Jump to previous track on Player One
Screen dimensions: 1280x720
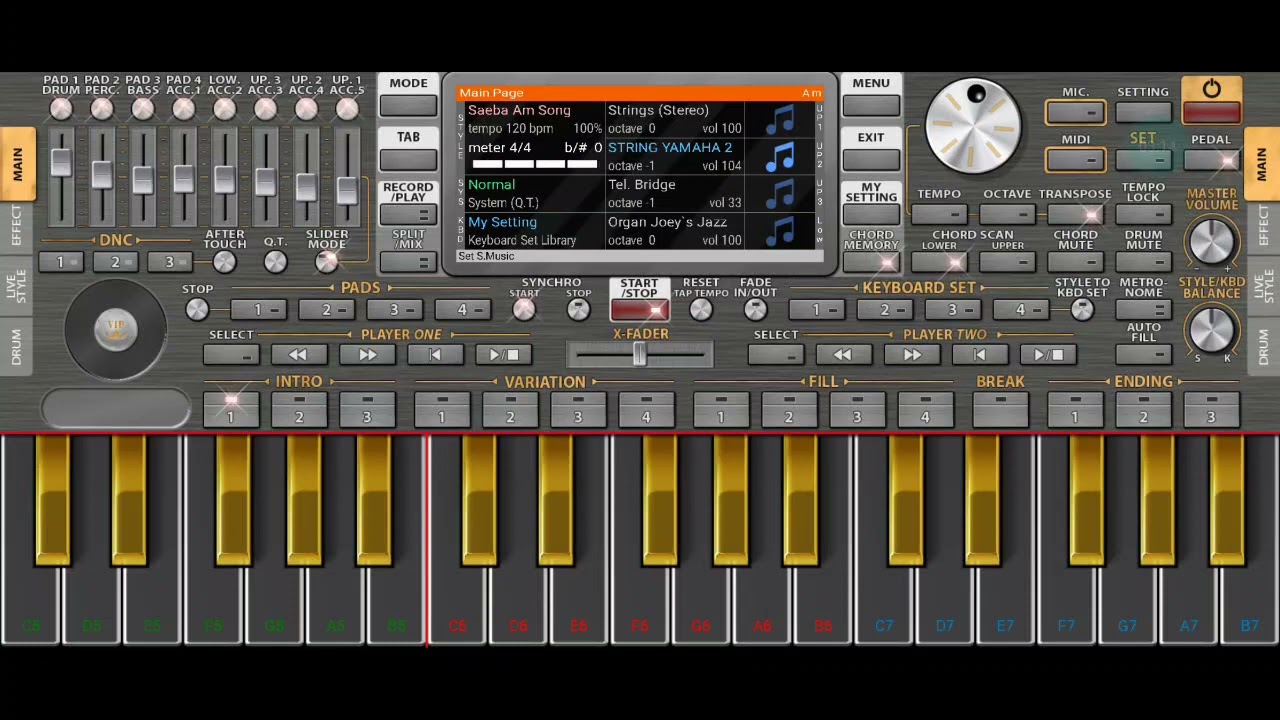coord(435,355)
